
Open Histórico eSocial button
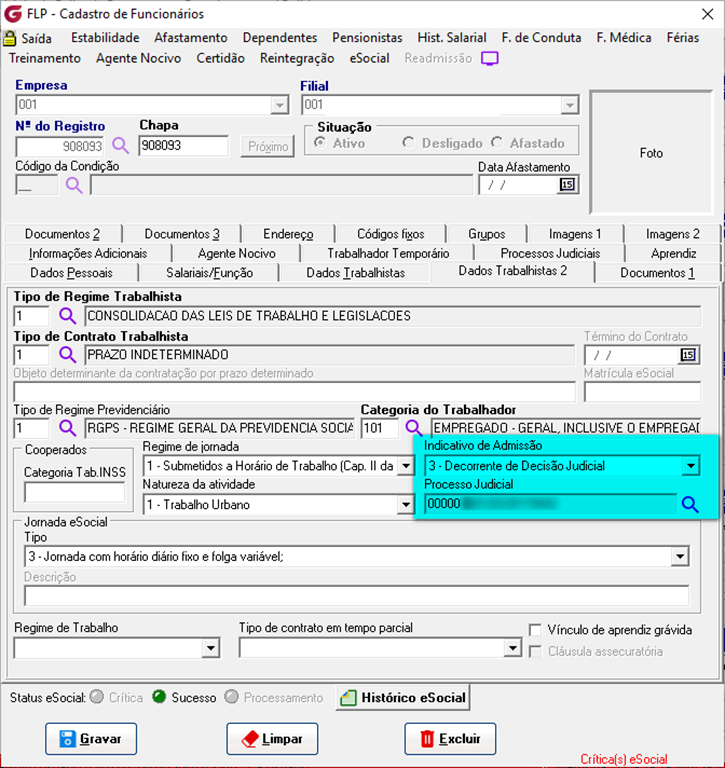tap(403, 697)
